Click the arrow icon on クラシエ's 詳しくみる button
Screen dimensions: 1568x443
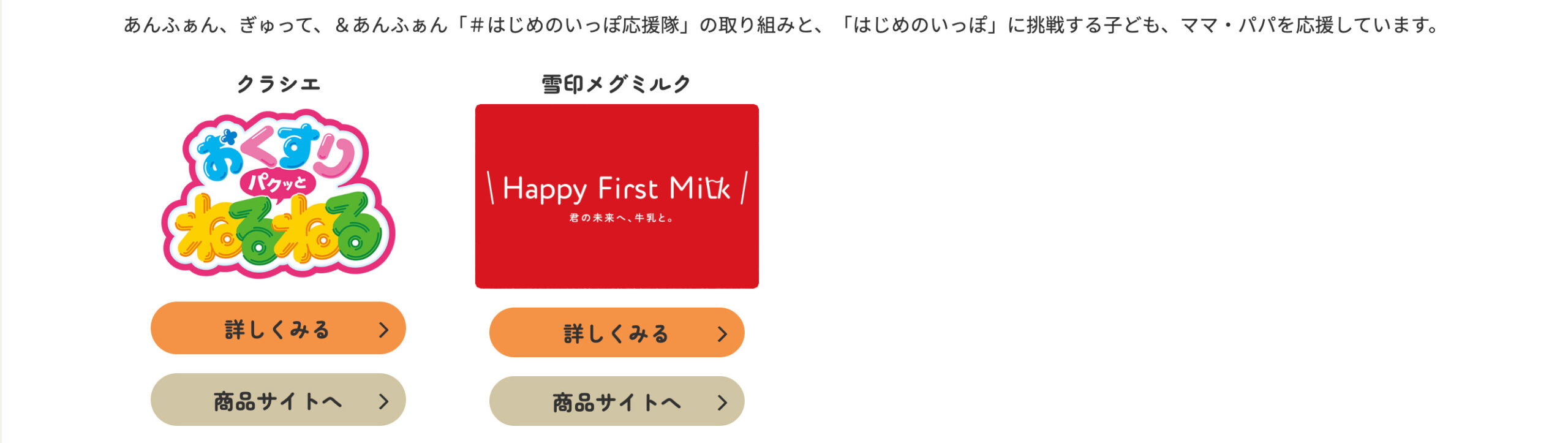point(383,330)
